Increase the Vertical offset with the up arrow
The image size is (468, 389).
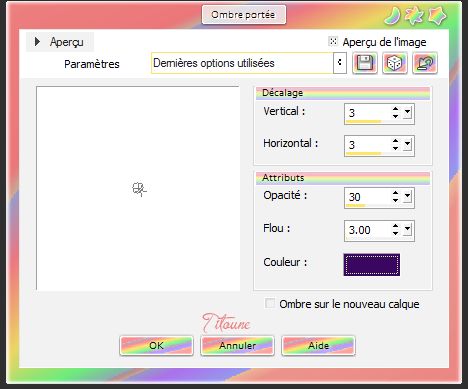click(x=395, y=109)
